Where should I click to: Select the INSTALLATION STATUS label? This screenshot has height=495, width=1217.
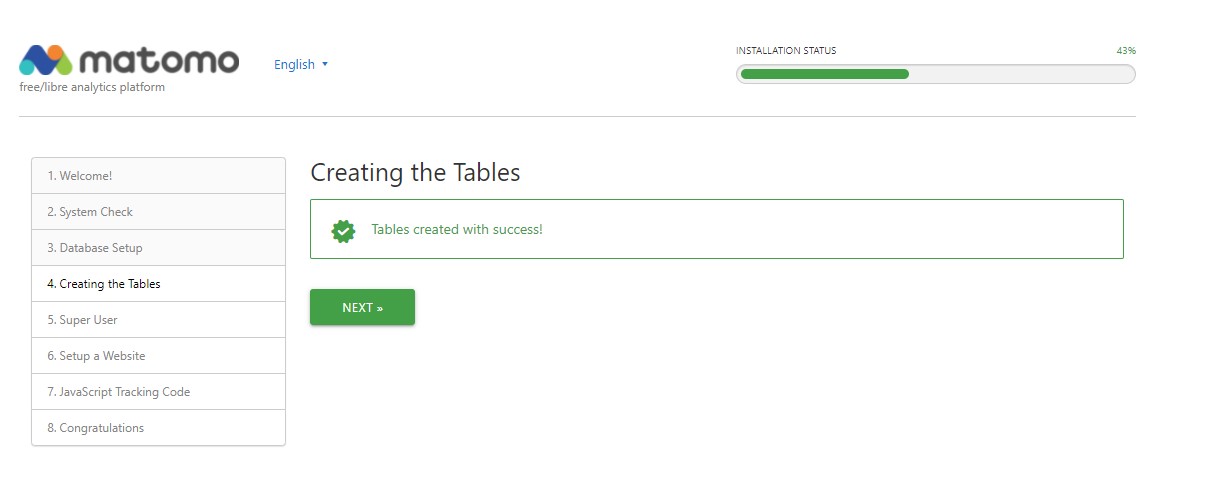click(x=786, y=51)
